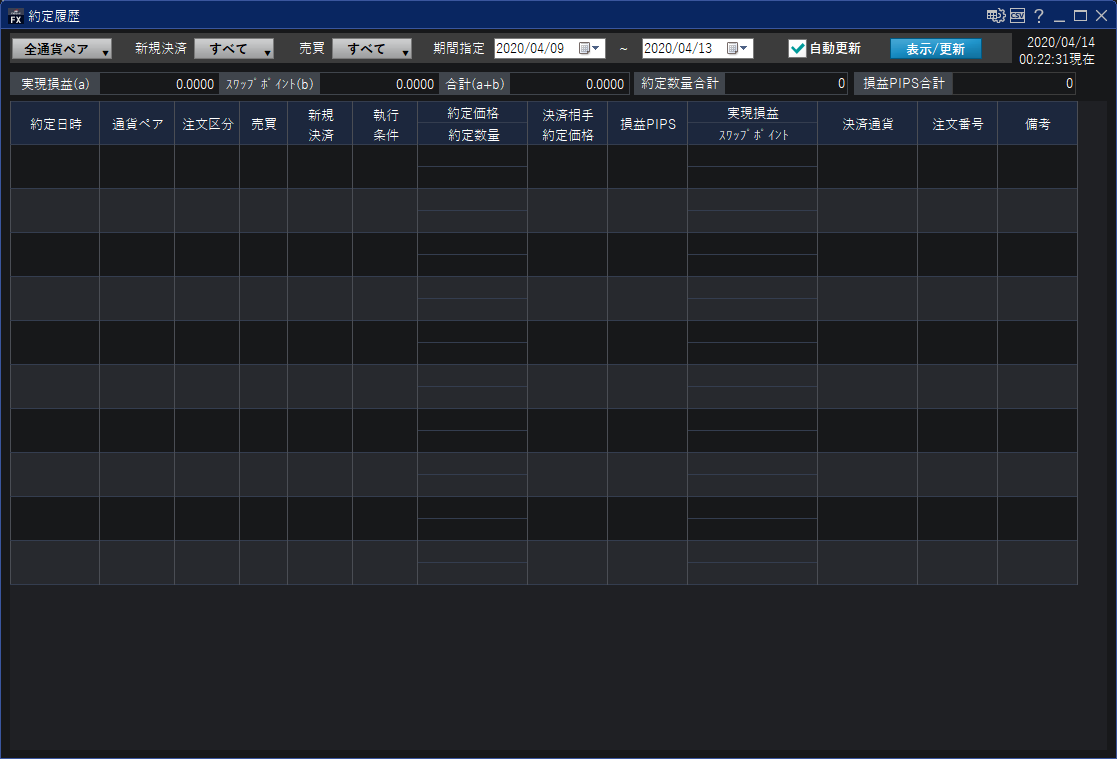The image size is (1117, 759).
Task: Open the 売買 すべて filter dropdown
Action: [372, 48]
